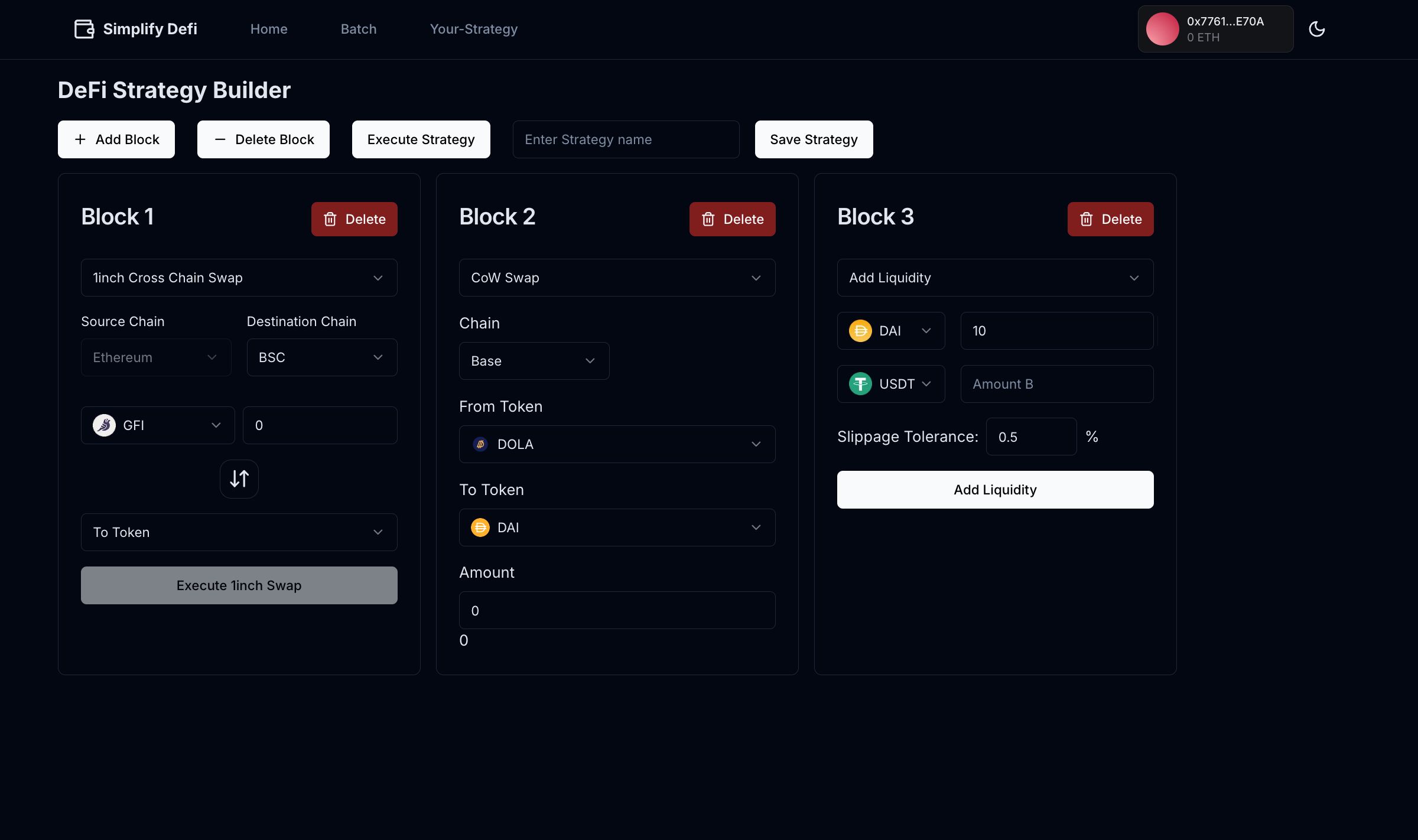1418x840 pixels.
Task: Open the Base chain dropdown
Action: click(x=534, y=361)
